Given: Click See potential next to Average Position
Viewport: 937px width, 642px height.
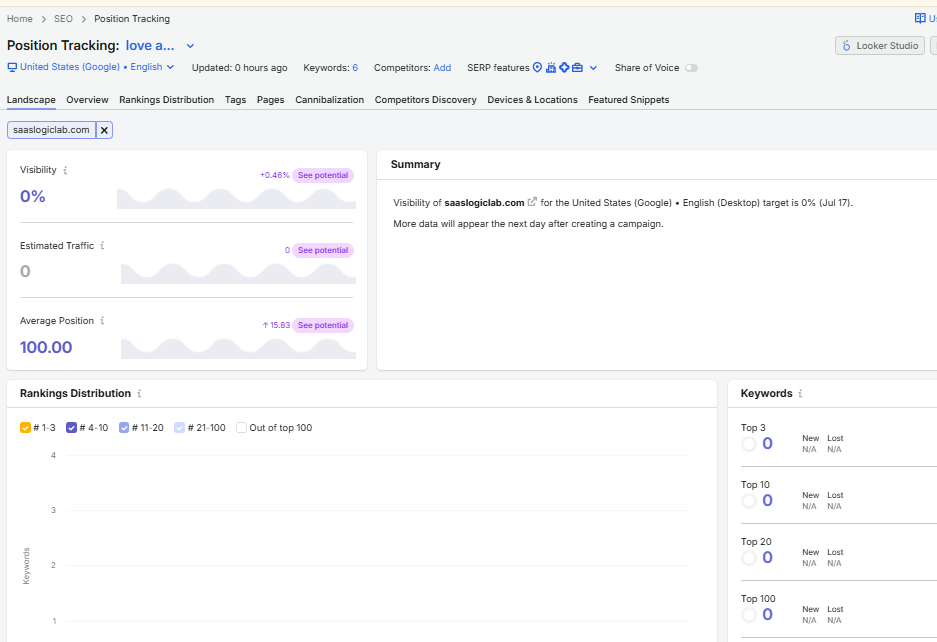Looking at the screenshot, I should coord(323,325).
